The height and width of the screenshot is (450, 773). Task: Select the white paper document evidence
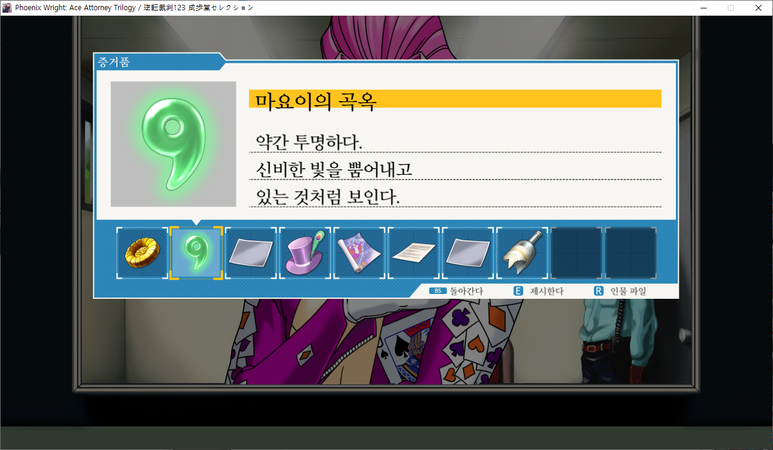(413, 253)
